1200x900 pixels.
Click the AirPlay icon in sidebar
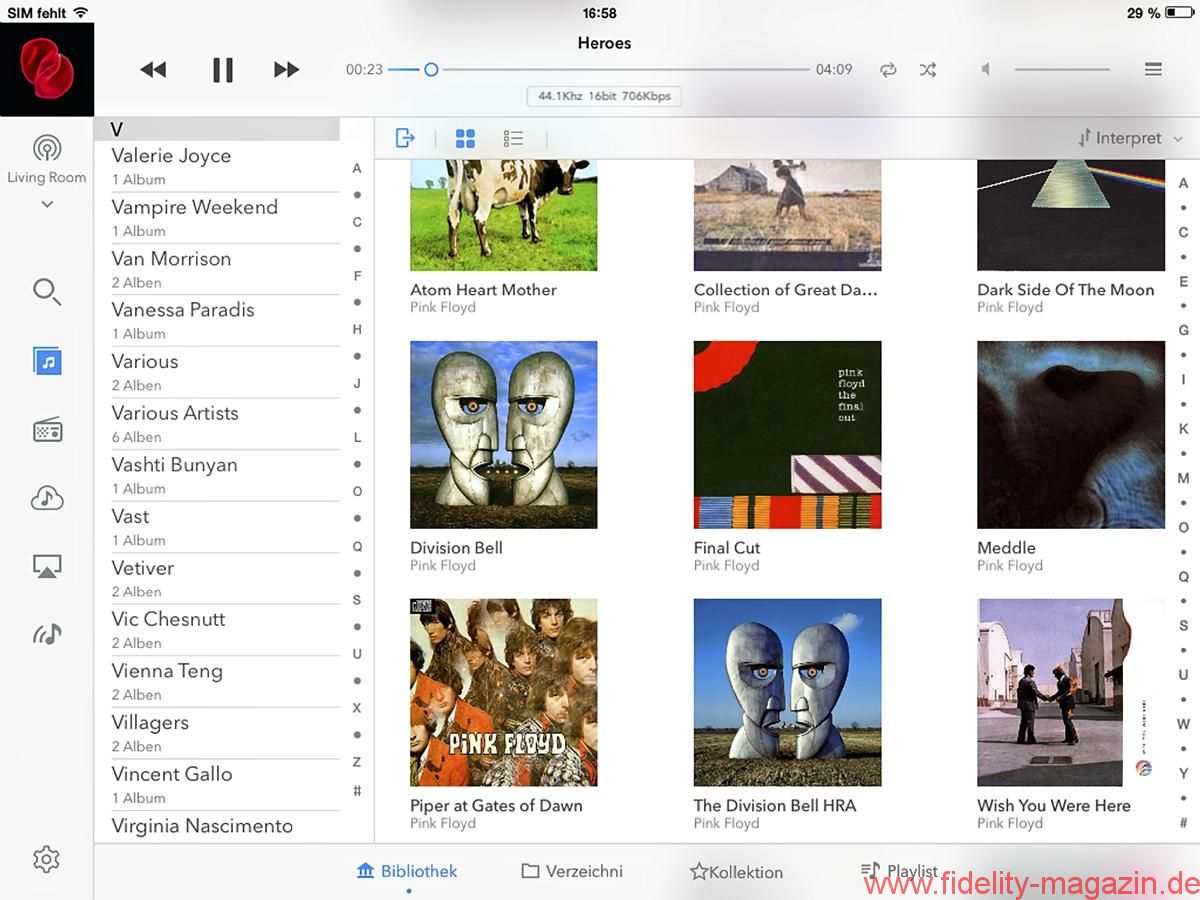click(47, 566)
